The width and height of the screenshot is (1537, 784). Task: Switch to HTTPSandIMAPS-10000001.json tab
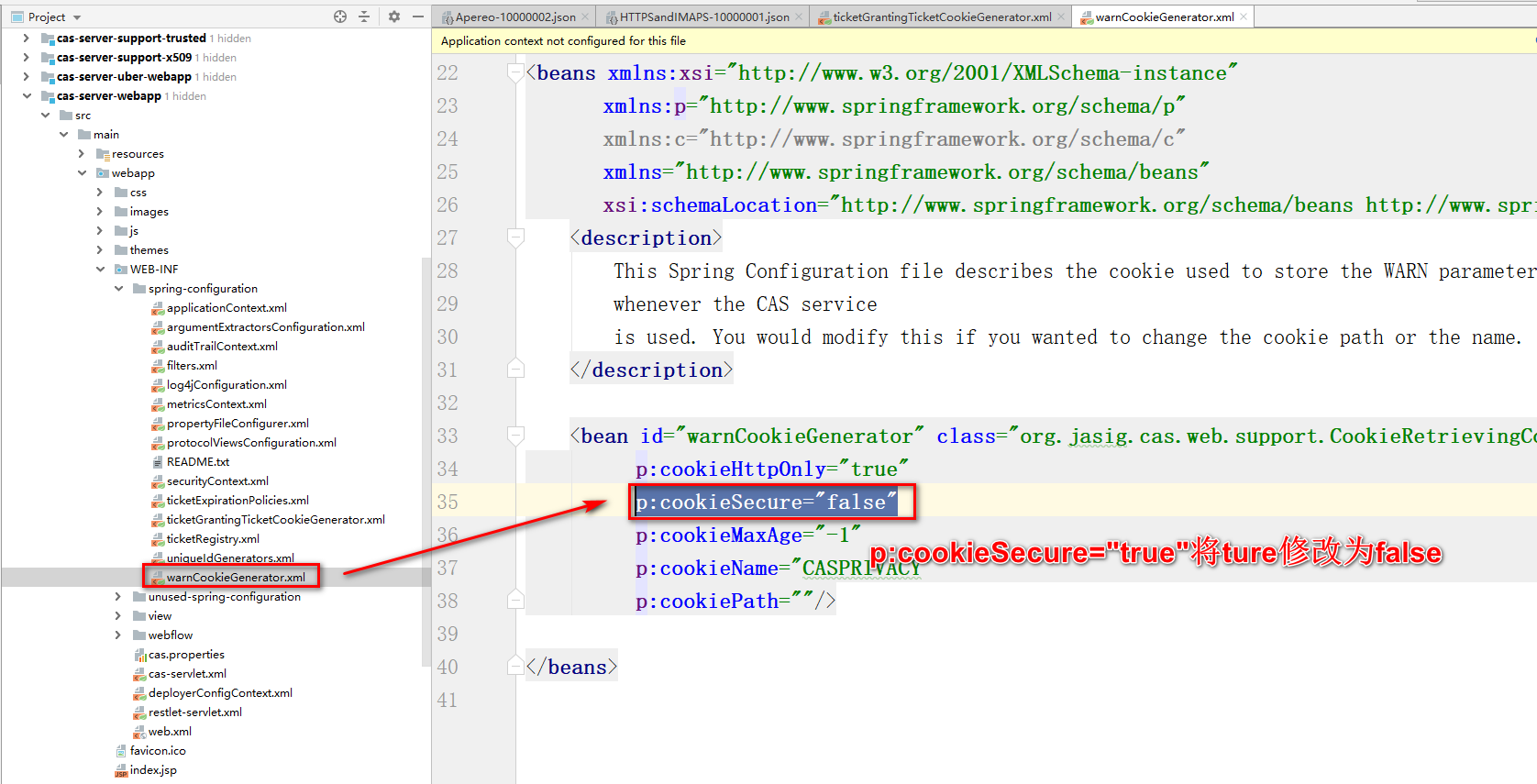tap(703, 17)
